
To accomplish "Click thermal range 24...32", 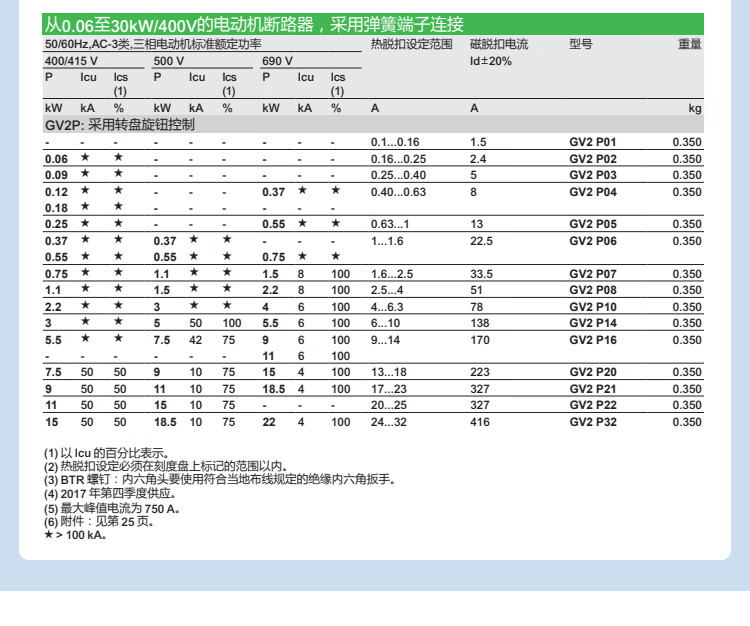I will coord(388,422).
